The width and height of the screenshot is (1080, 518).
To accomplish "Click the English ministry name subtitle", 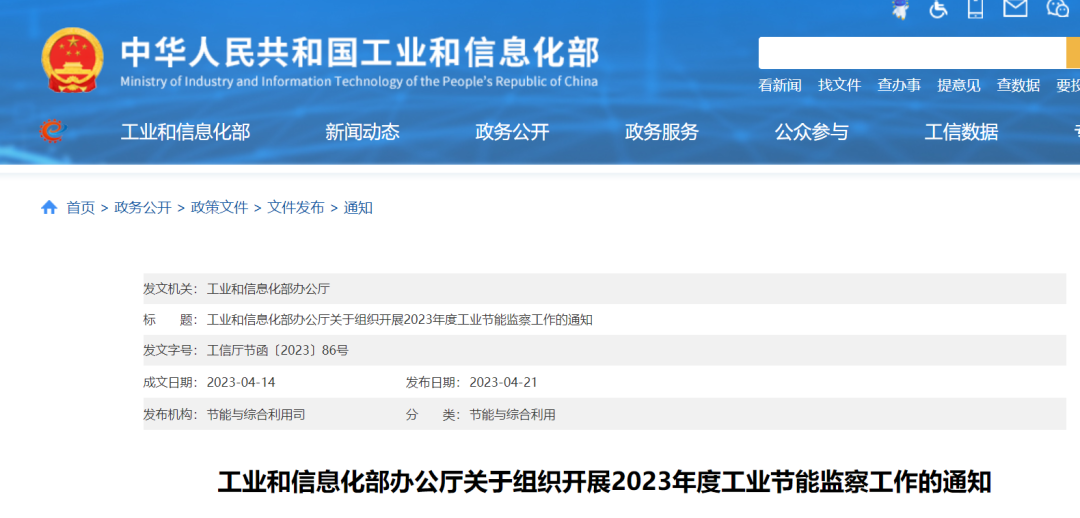I will pyautogui.click(x=359, y=81).
